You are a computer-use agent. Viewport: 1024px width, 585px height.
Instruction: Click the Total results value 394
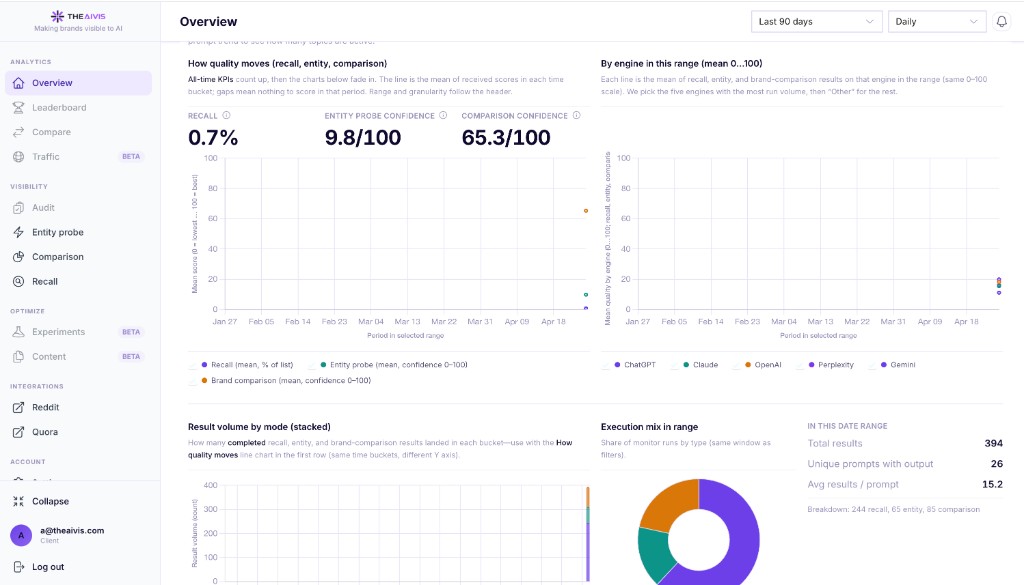coord(993,443)
